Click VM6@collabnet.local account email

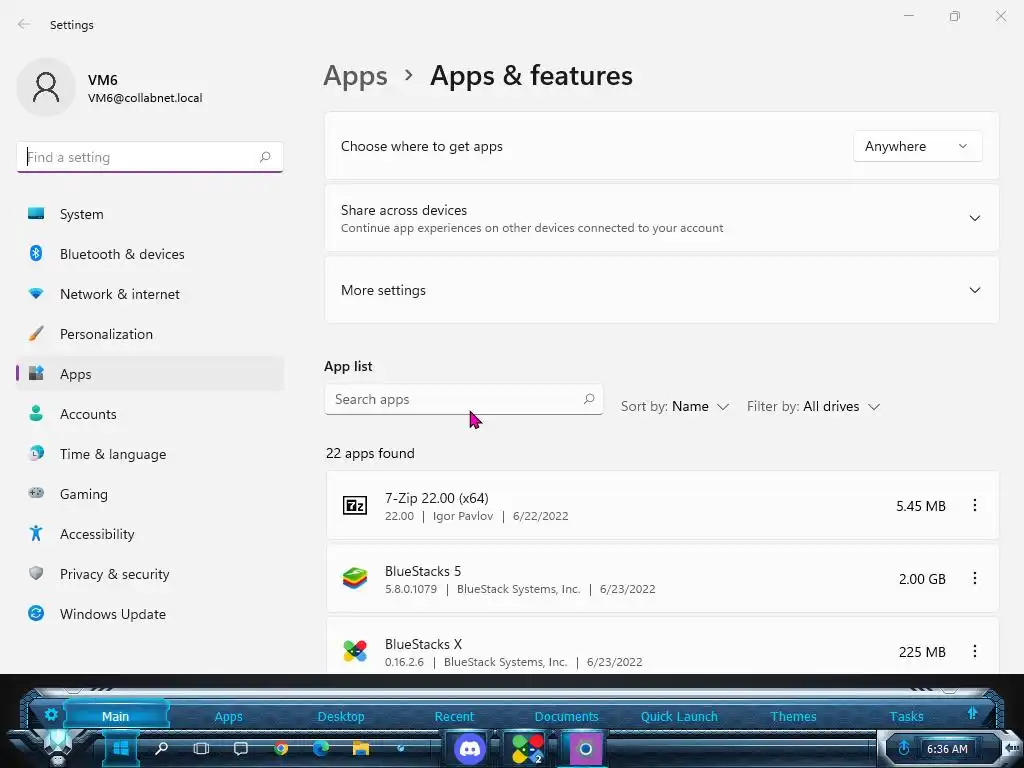pos(145,98)
